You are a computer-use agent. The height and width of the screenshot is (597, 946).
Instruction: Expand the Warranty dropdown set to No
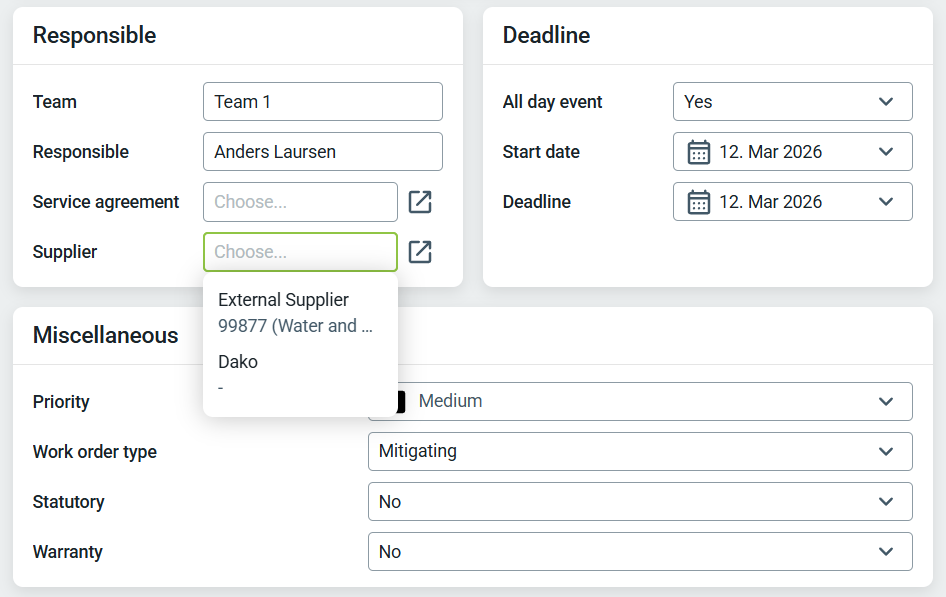tap(885, 551)
